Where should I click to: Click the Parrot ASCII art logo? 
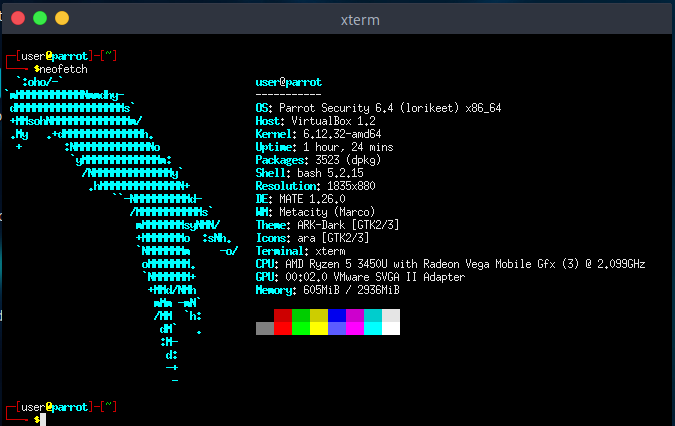tap(130, 200)
